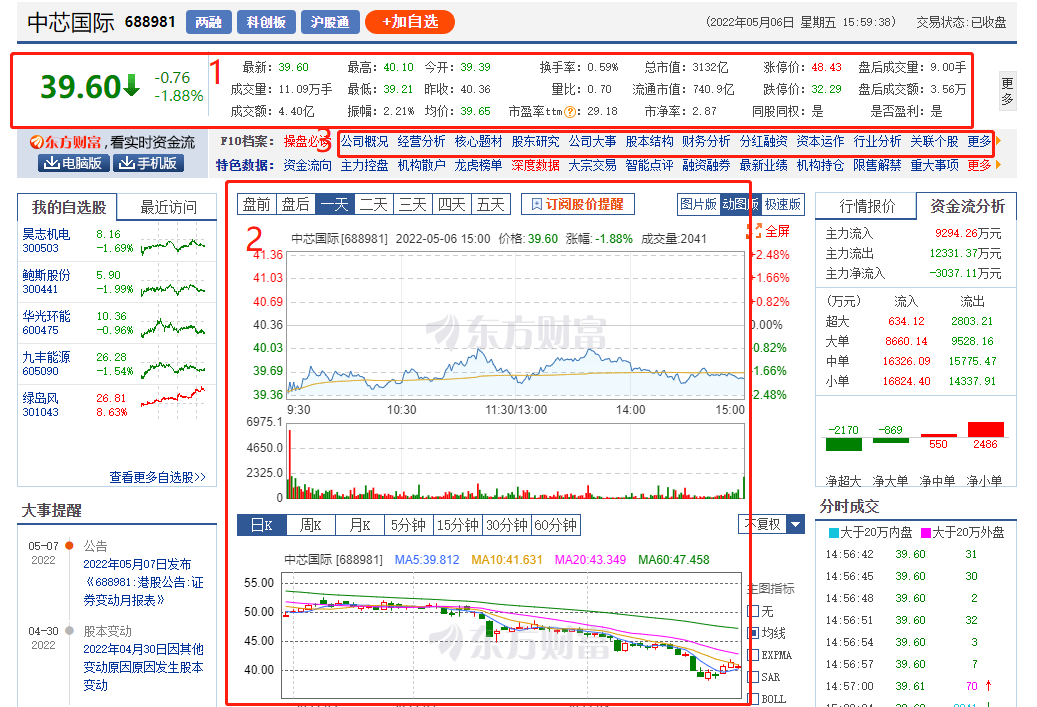Switch to 月K chart tab

click(360, 525)
